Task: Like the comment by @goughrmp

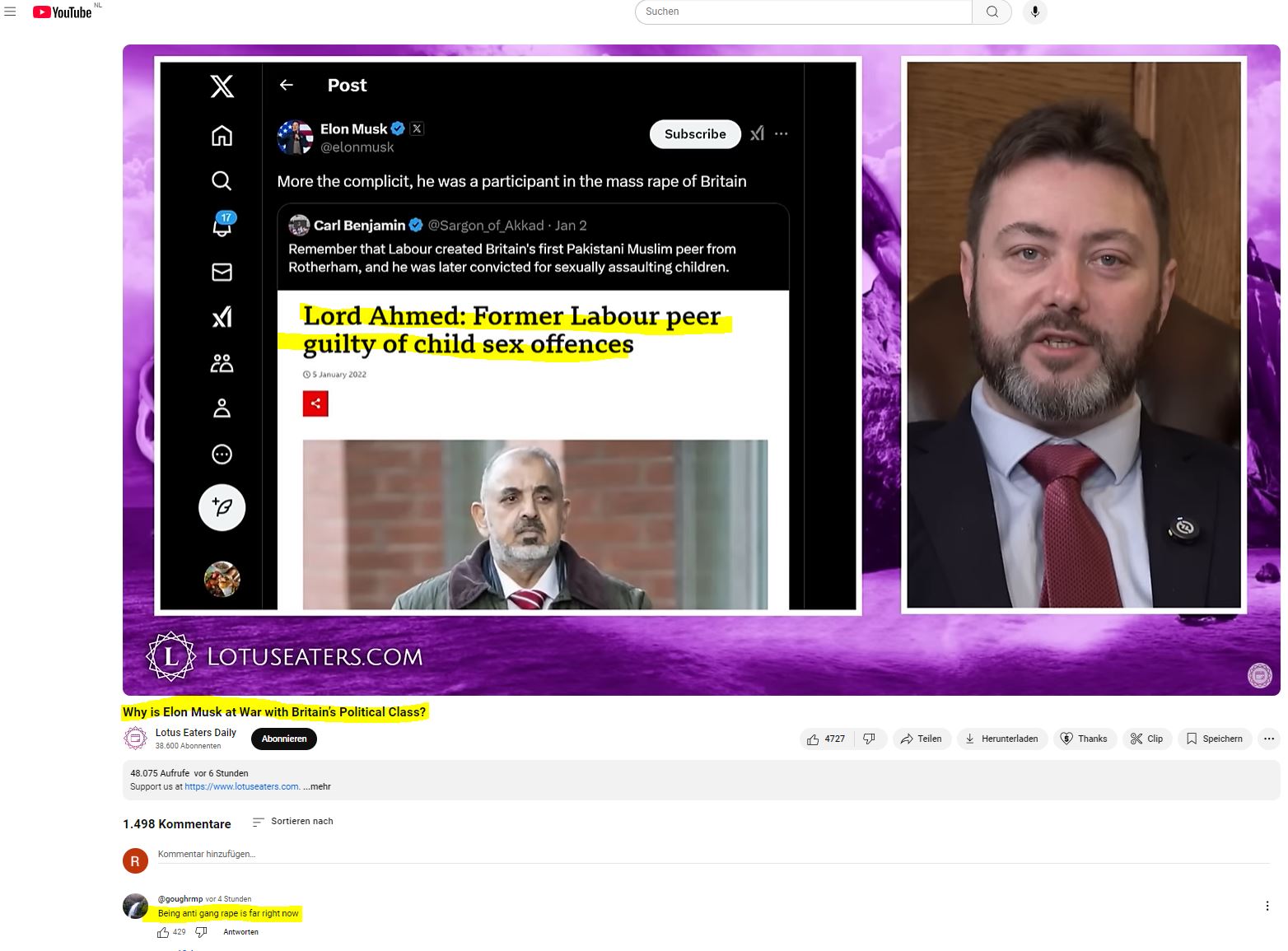Action: (163, 932)
